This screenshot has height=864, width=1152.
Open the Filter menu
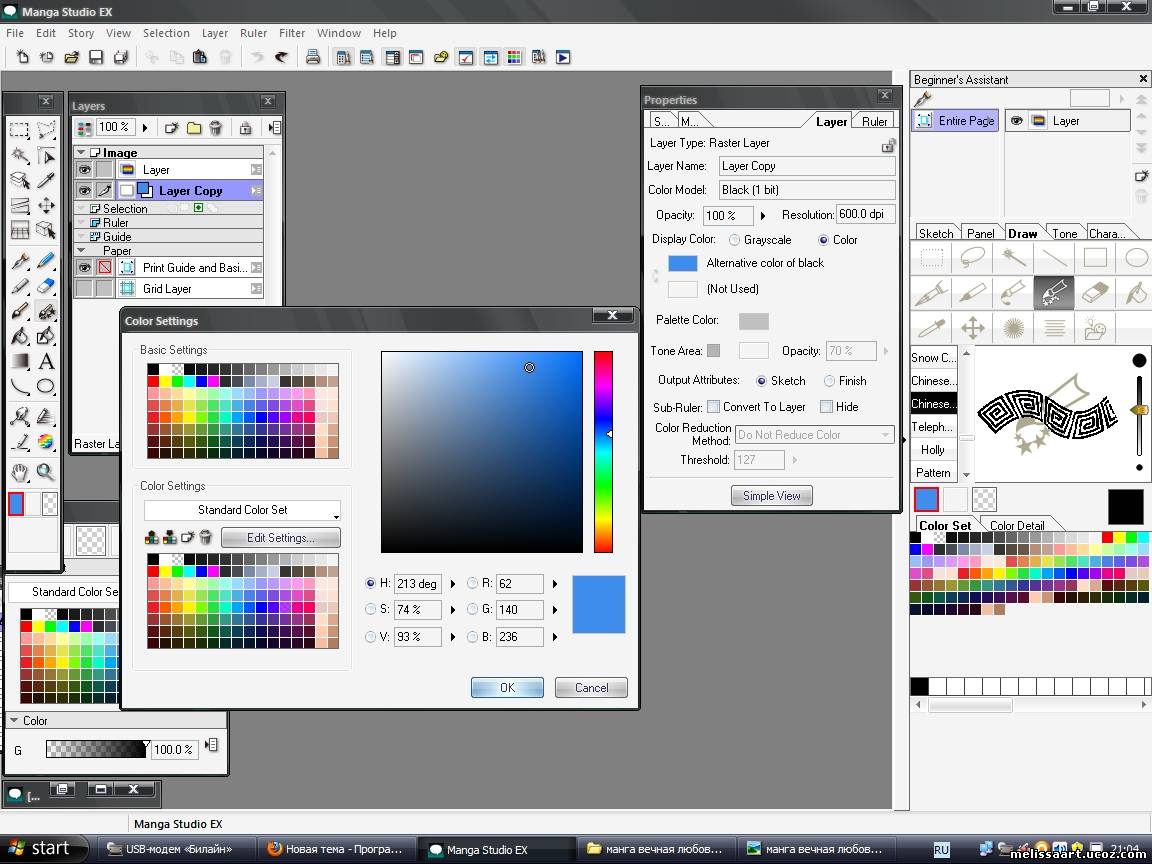[292, 33]
